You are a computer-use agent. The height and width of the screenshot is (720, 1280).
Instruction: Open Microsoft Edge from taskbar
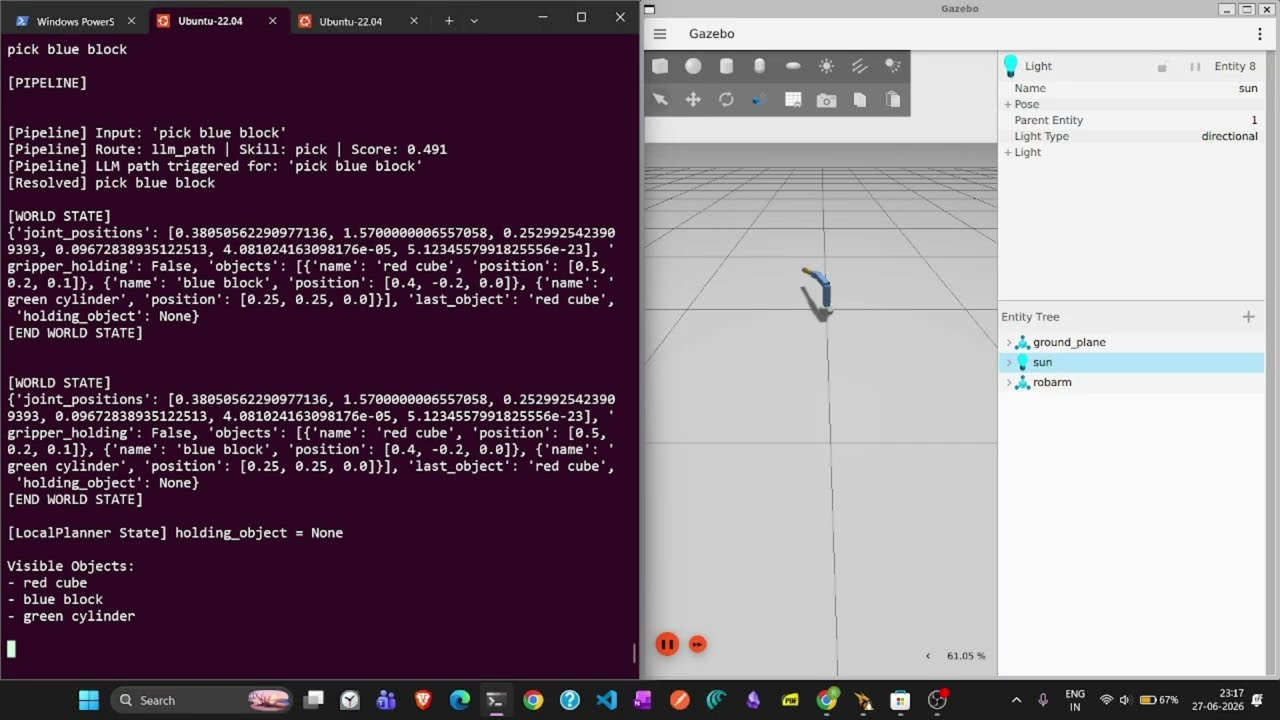point(460,700)
